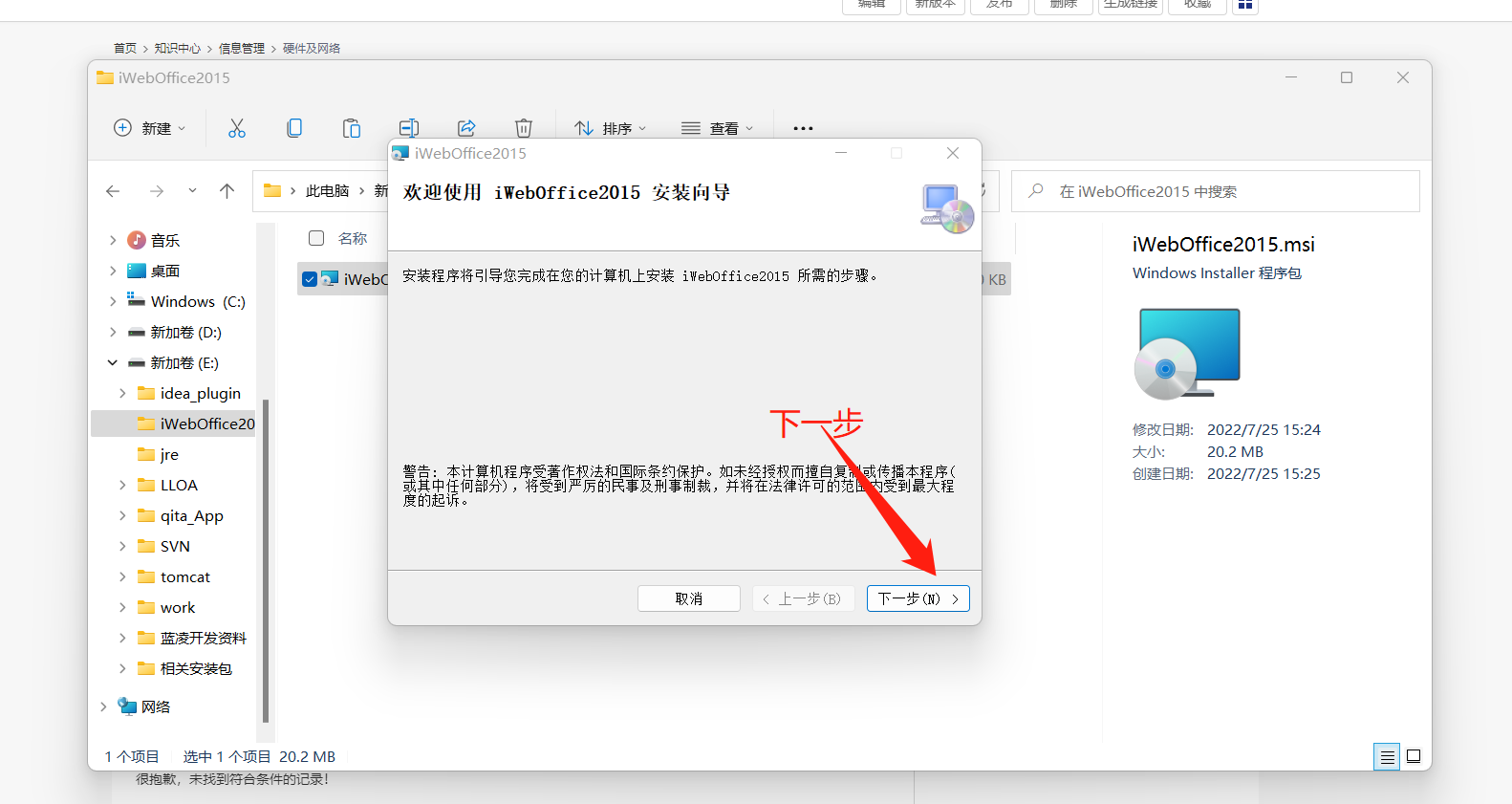Open the three-dot more options menu
The height and width of the screenshot is (804, 1512).
pyautogui.click(x=803, y=128)
